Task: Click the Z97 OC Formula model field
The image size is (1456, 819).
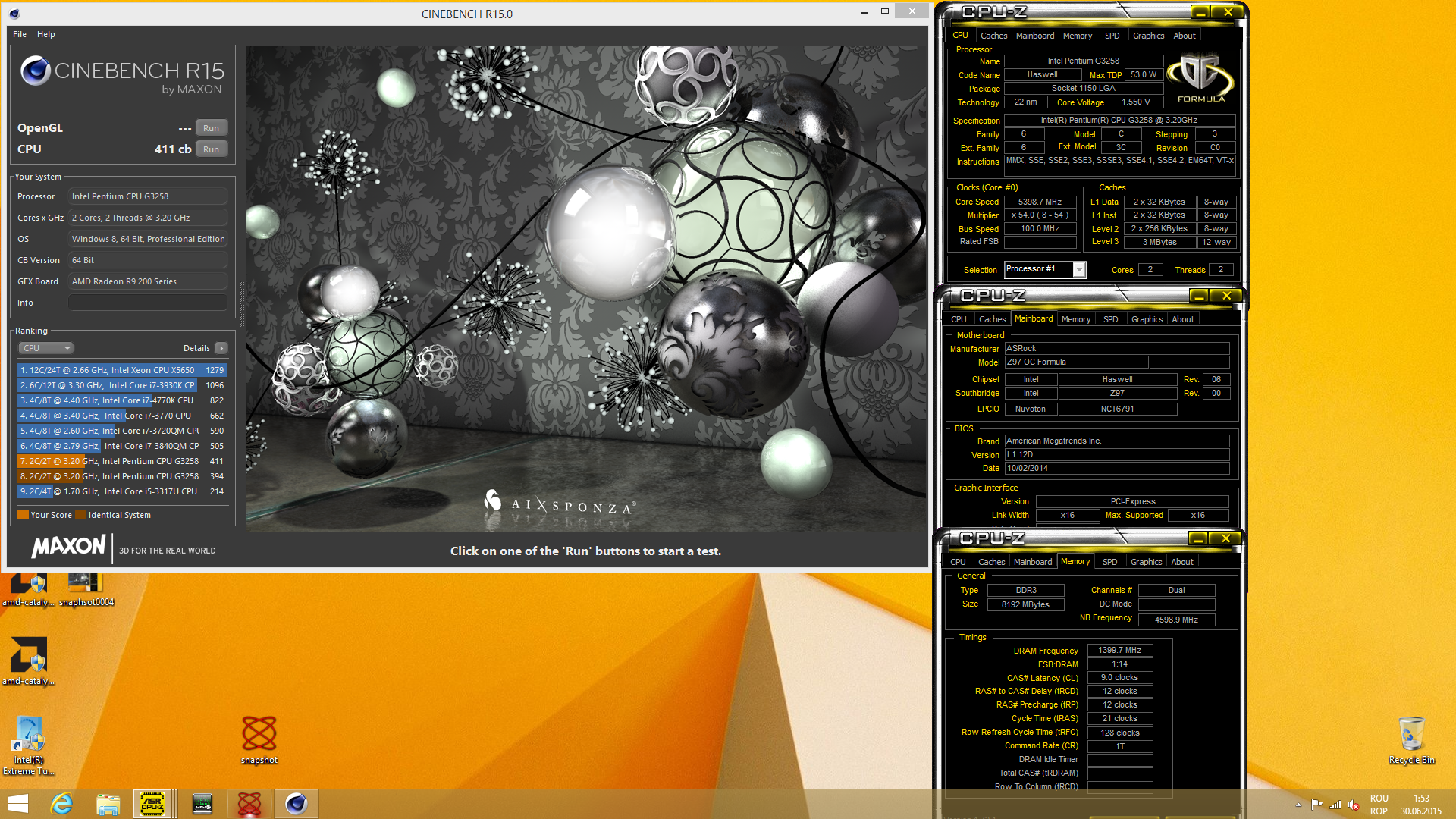Action: [1076, 362]
